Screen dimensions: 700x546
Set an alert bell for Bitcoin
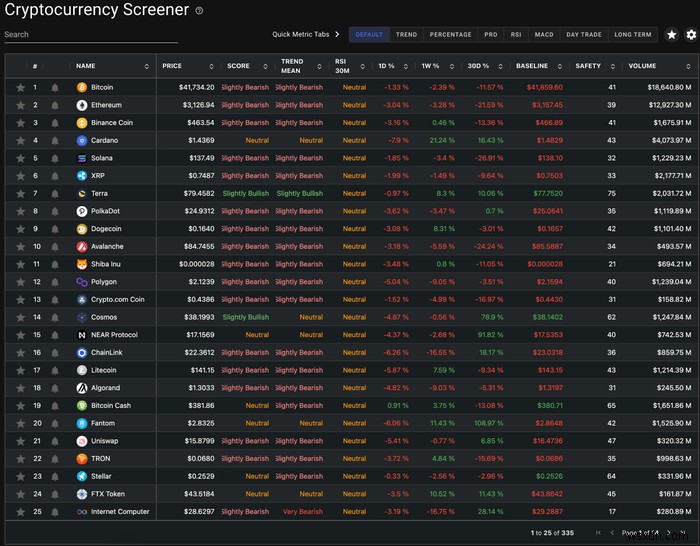55,88
